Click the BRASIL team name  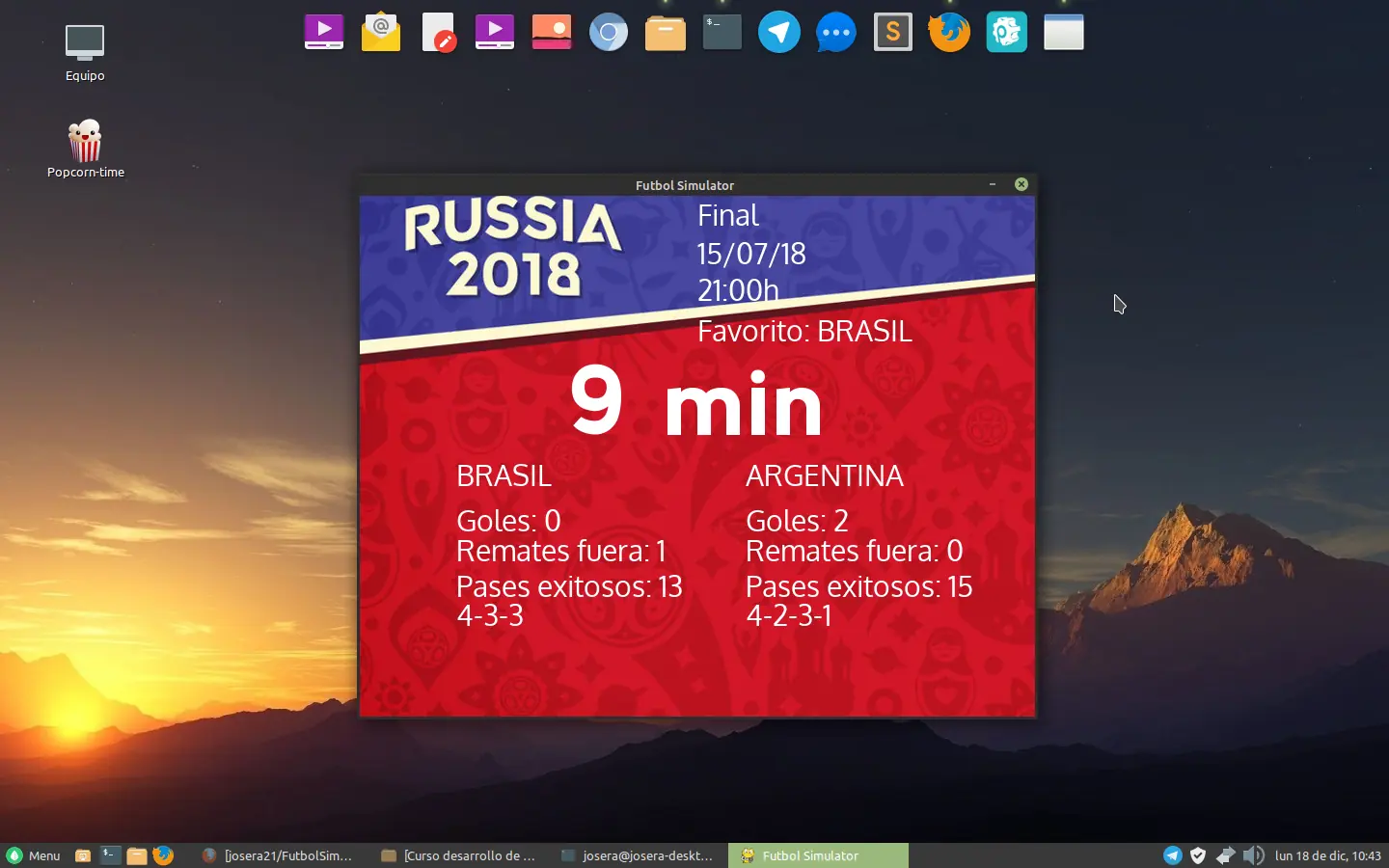click(504, 475)
